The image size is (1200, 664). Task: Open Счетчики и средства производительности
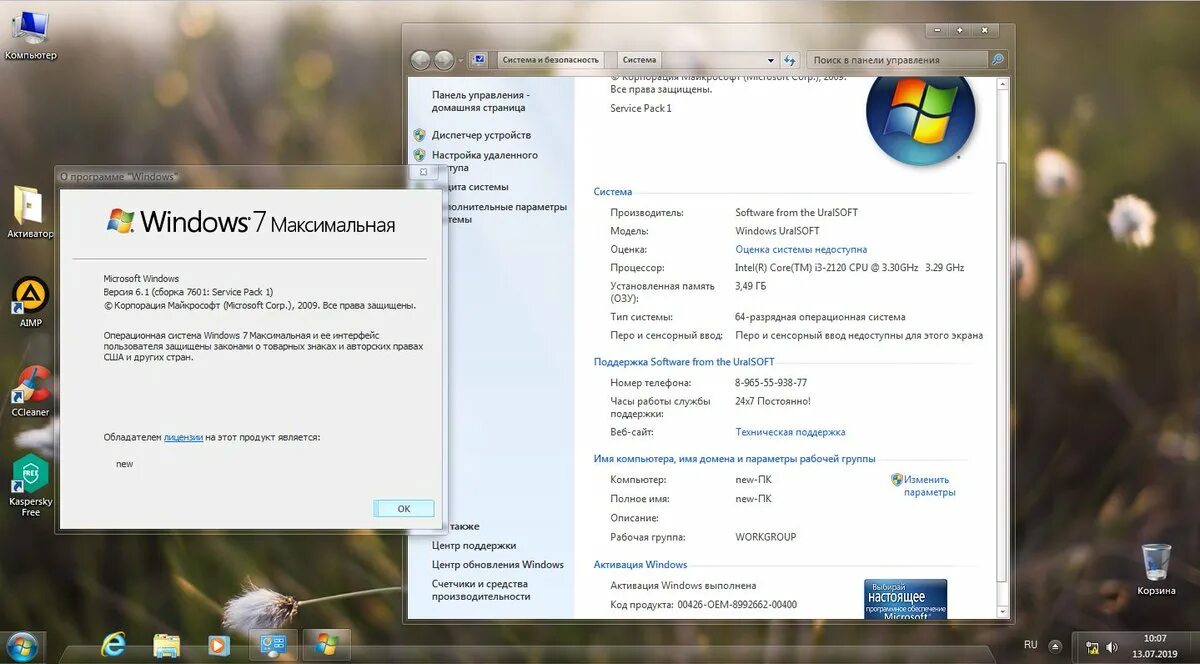click(481, 590)
